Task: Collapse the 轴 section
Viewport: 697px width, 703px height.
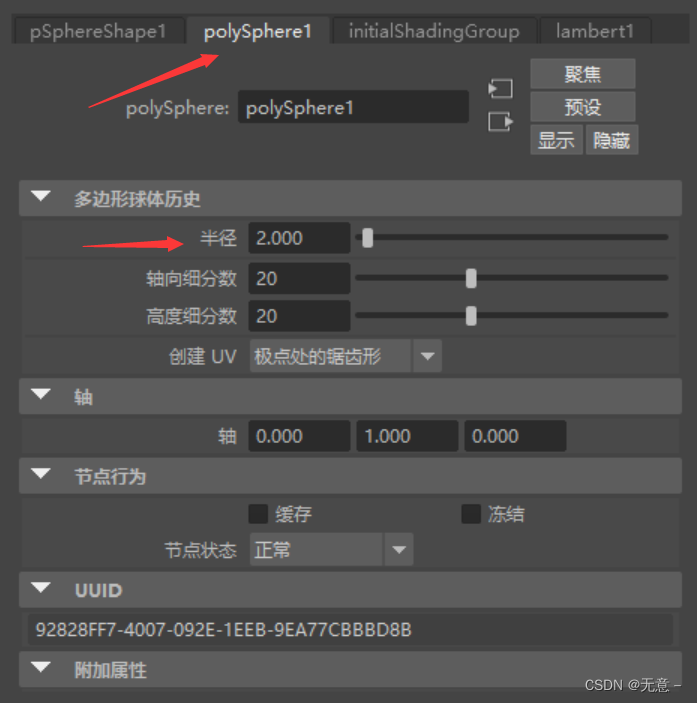Action: click(41, 394)
